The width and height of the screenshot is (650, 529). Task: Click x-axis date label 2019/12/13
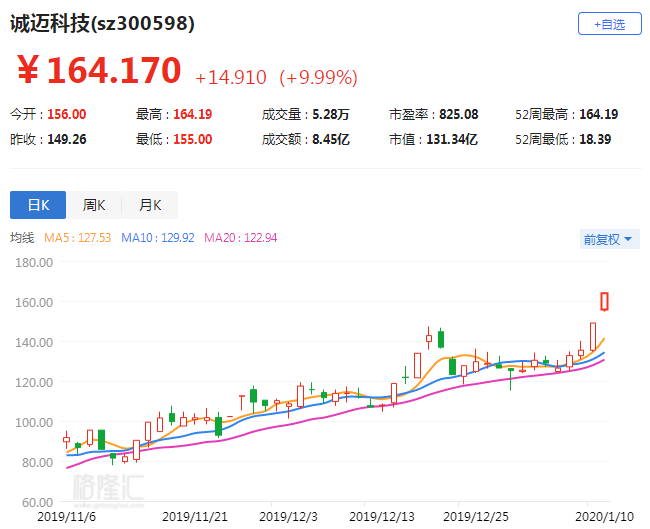pyautogui.click(x=382, y=517)
